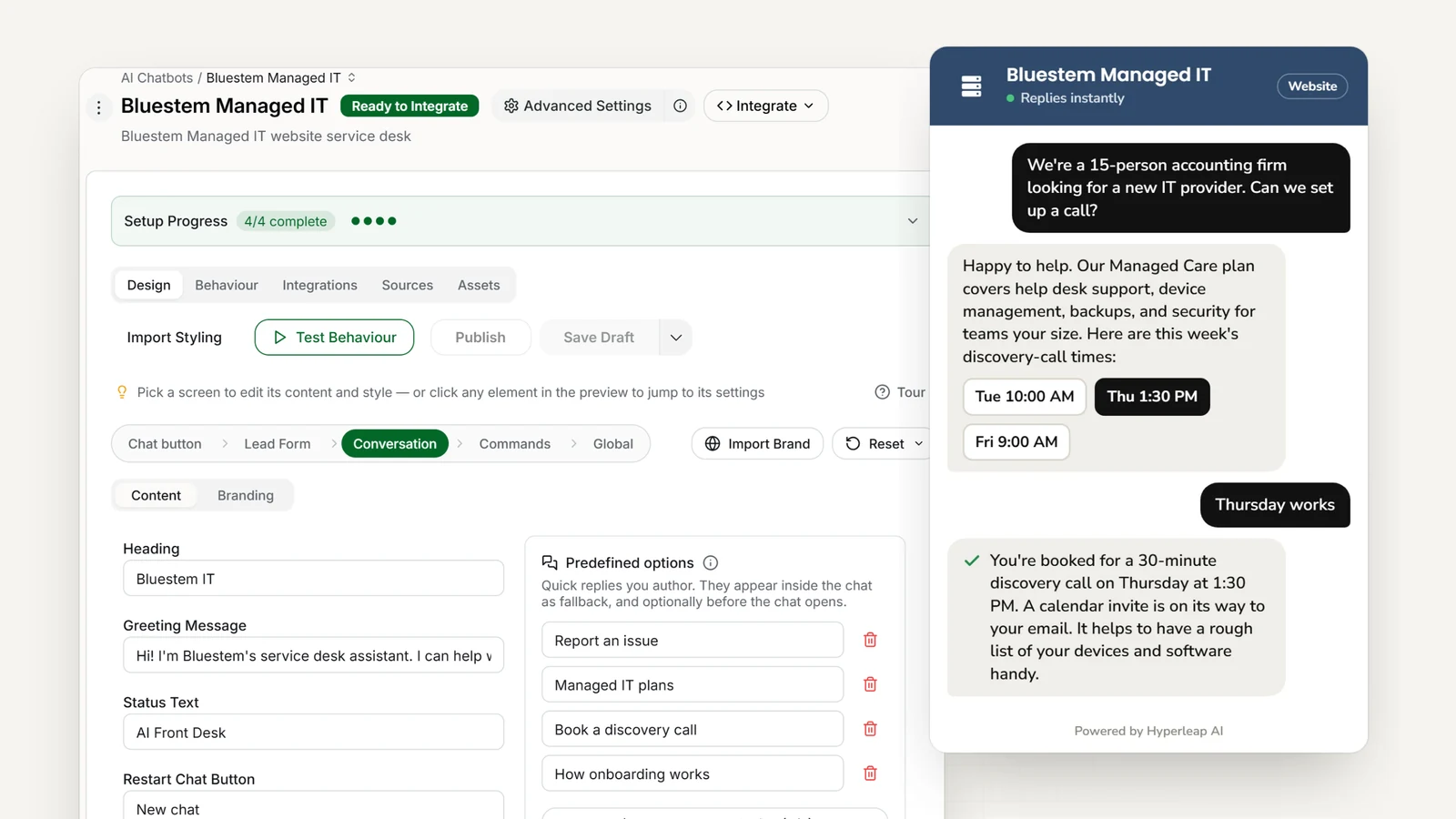This screenshot has width=1456, height=819.
Task: Click the Status Text input field
Action: (313, 733)
